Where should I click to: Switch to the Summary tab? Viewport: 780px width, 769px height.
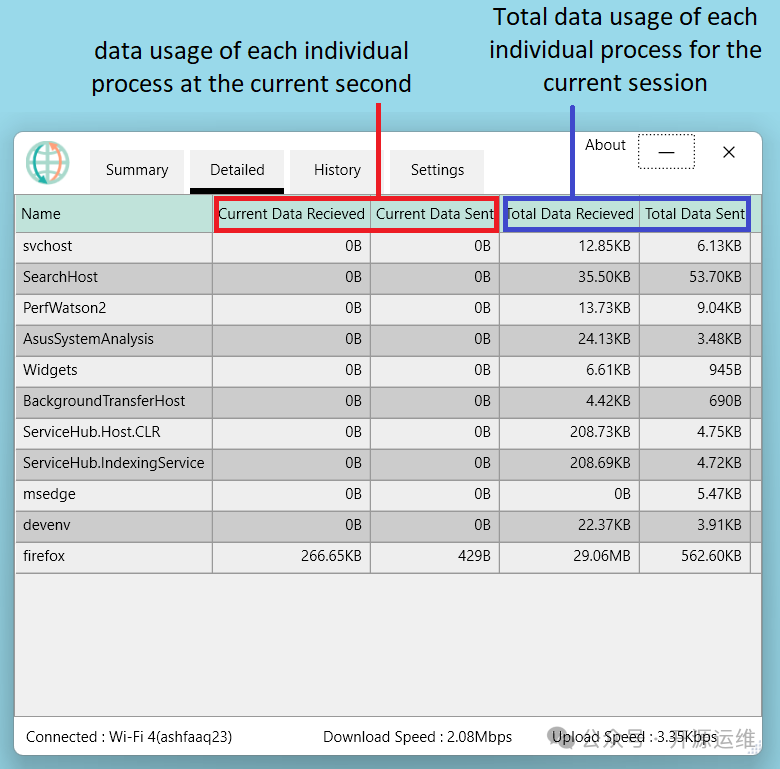point(137,170)
